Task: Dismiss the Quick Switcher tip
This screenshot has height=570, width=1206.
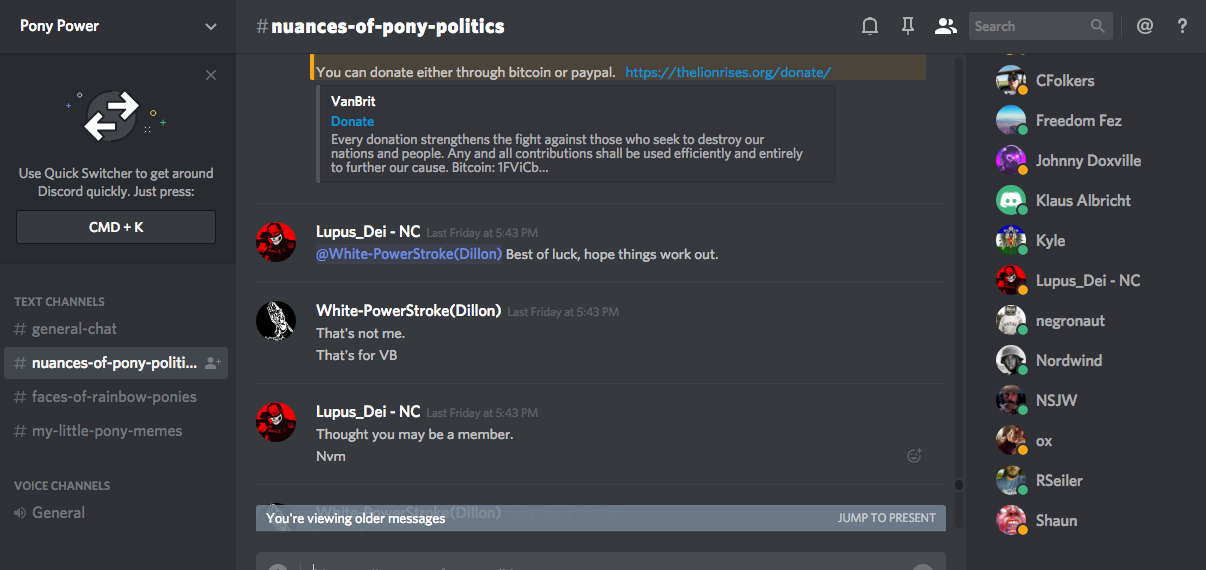Action: click(210, 75)
